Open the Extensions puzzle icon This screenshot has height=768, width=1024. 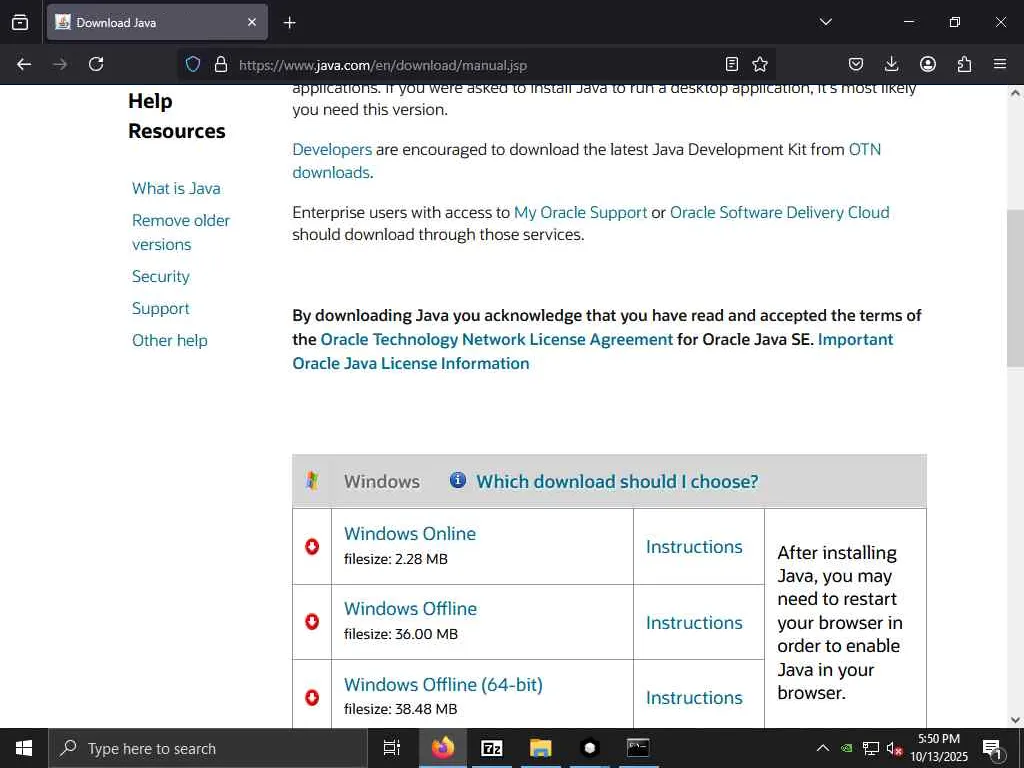pyautogui.click(x=964, y=64)
